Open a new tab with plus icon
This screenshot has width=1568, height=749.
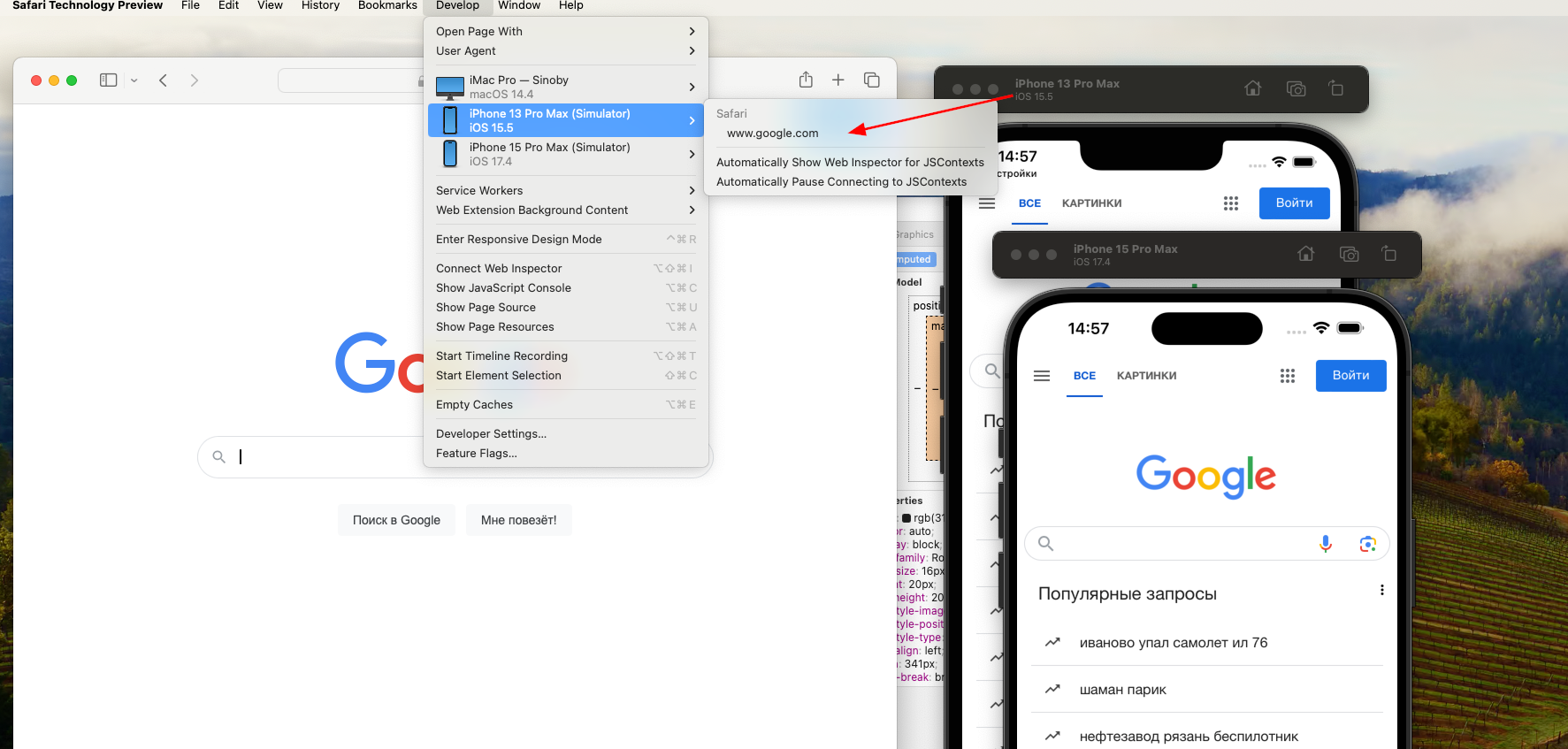point(838,80)
